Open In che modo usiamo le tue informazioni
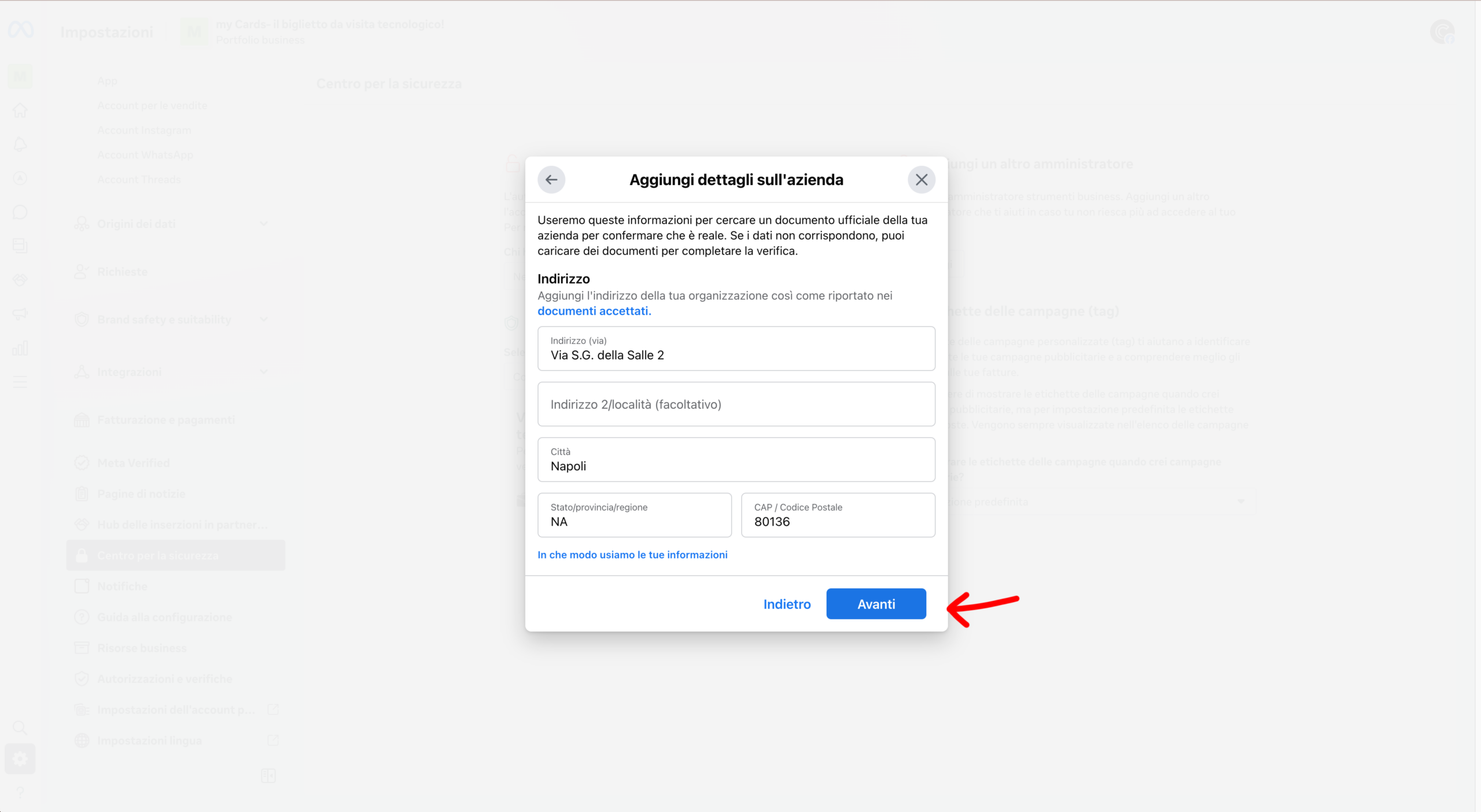This screenshot has width=1481, height=812. [632, 555]
